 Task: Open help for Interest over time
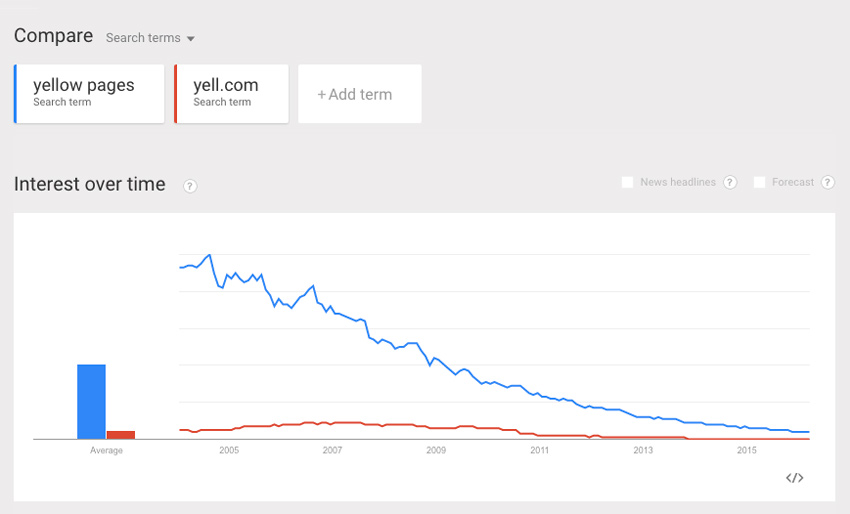coord(190,186)
